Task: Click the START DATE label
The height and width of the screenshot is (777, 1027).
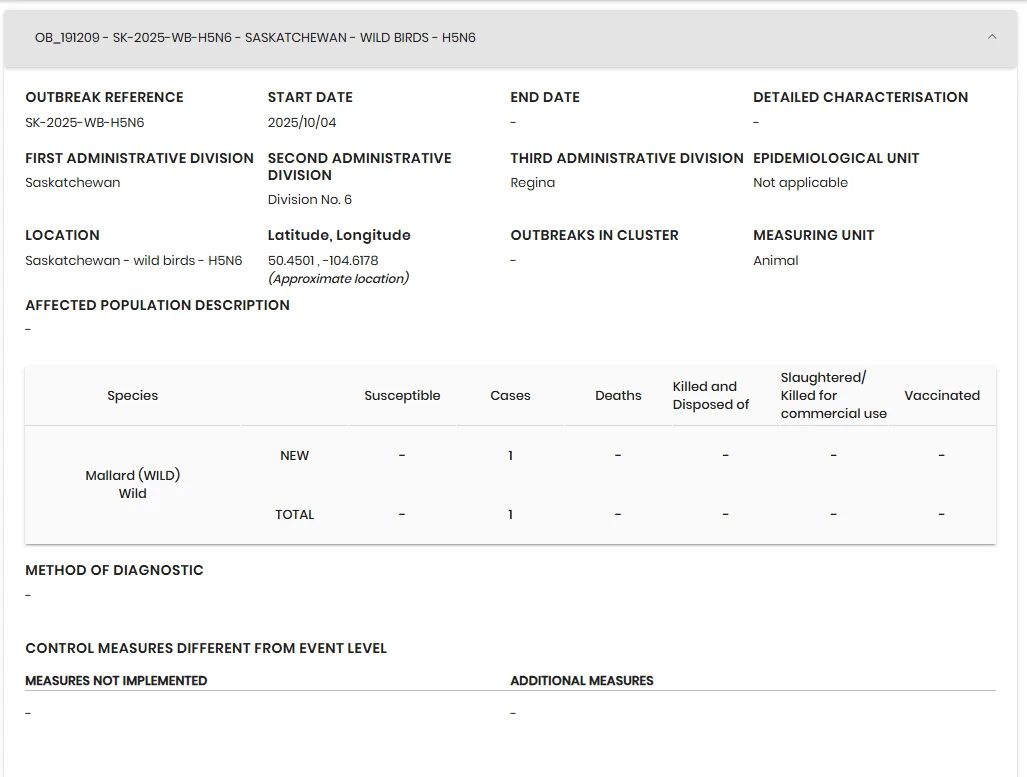Action: (310, 97)
